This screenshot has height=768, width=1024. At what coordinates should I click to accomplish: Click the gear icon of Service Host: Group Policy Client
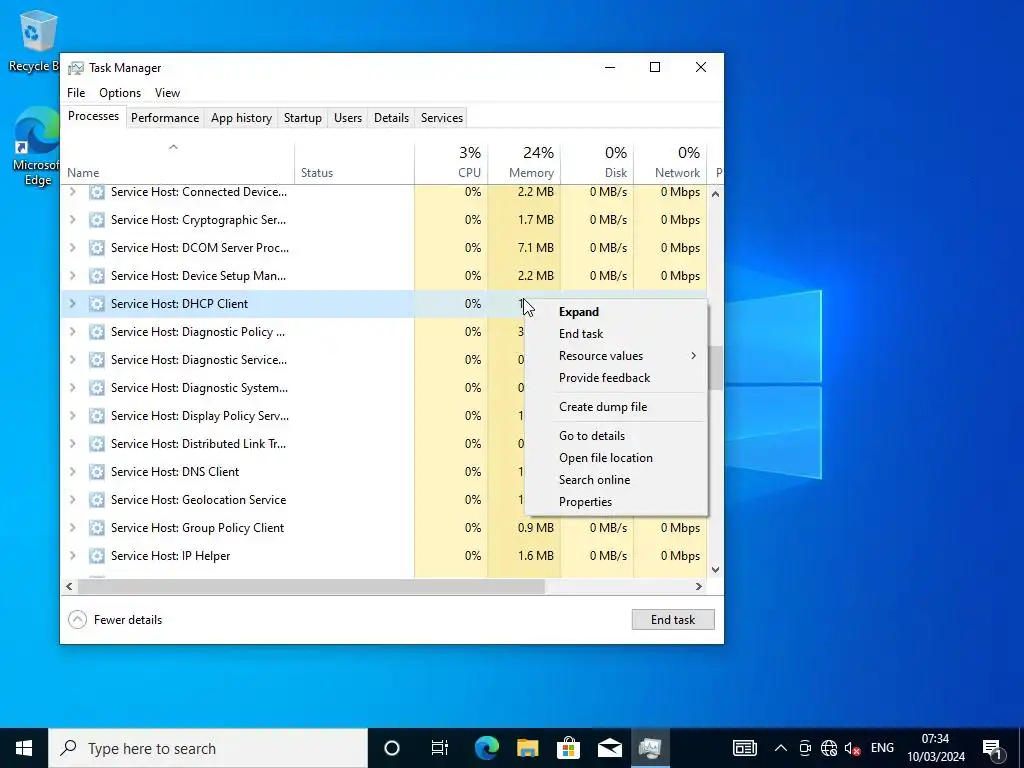tap(97, 528)
